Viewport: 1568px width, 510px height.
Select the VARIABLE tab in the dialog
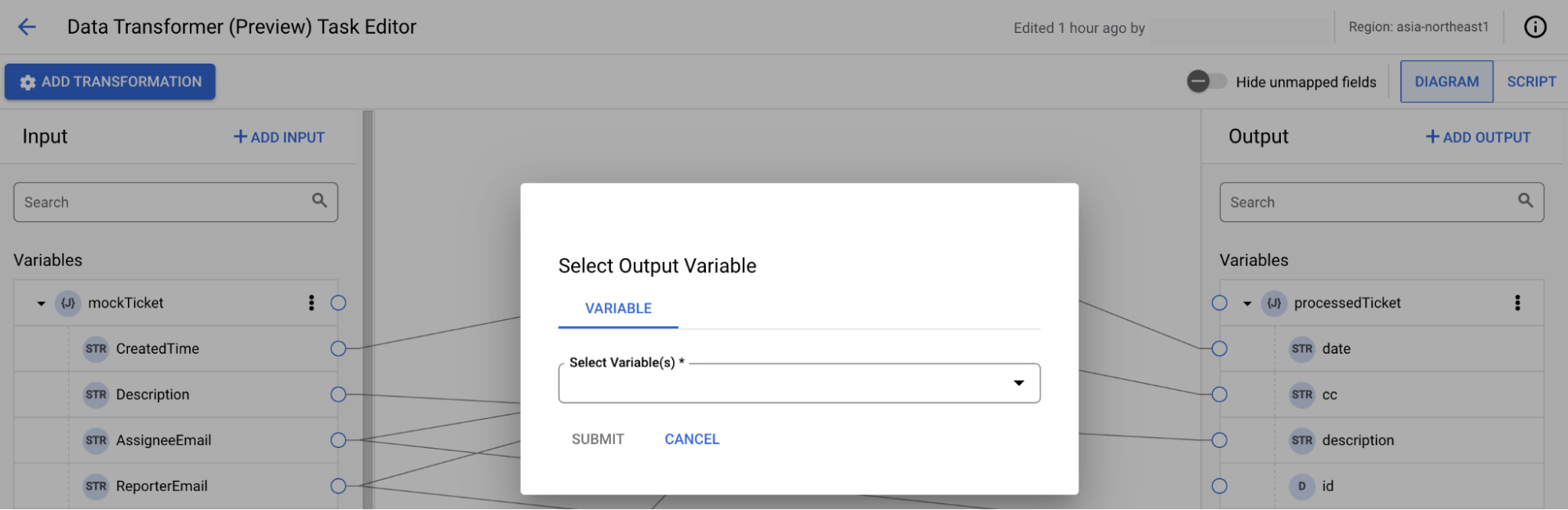[x=618, y=308]
